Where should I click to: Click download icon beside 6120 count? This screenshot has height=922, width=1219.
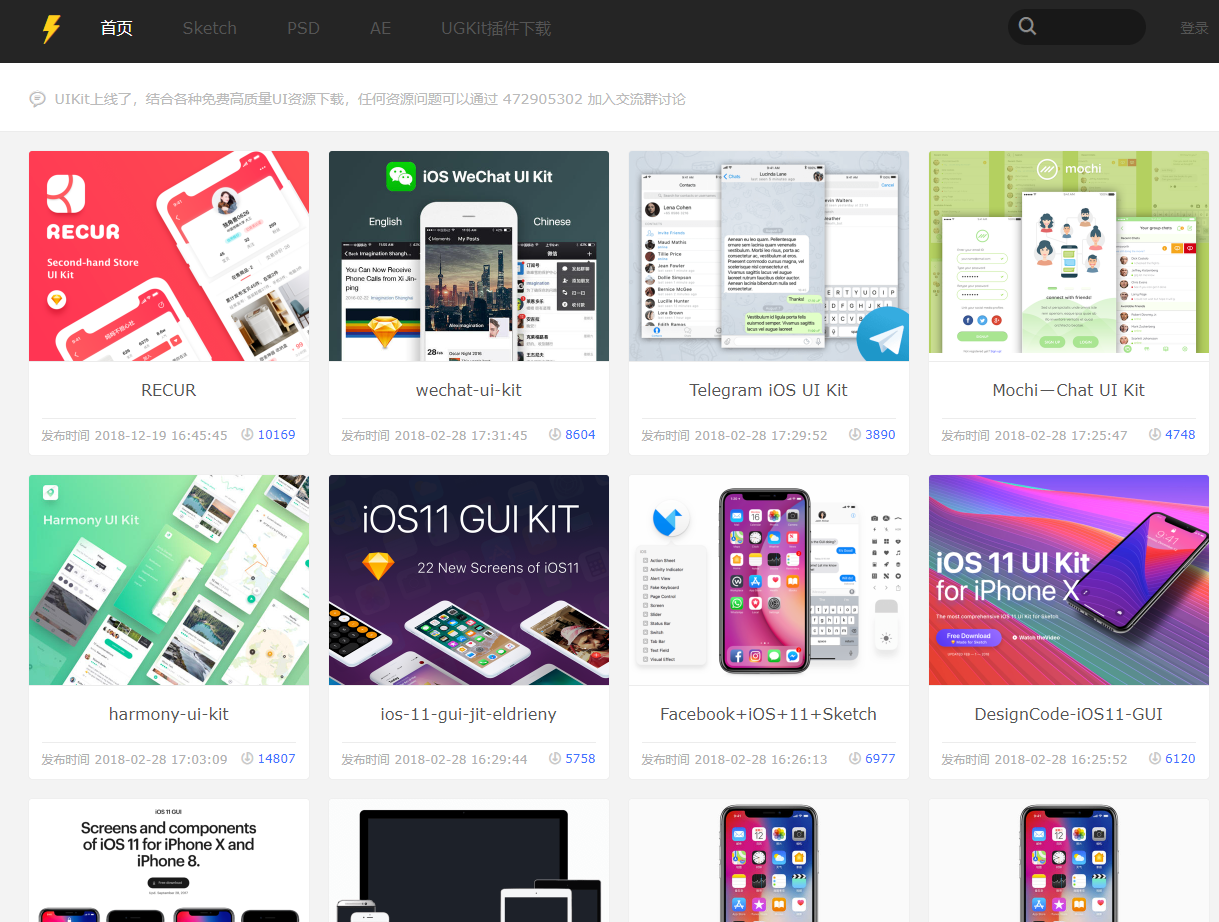[1155, 759]
